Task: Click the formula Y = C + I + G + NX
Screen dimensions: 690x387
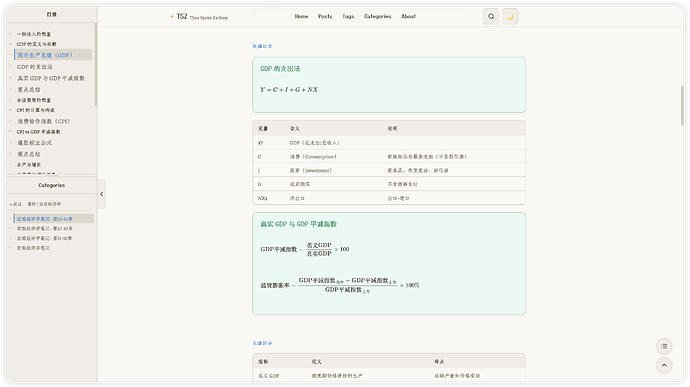Action: (x=289, y=89)
